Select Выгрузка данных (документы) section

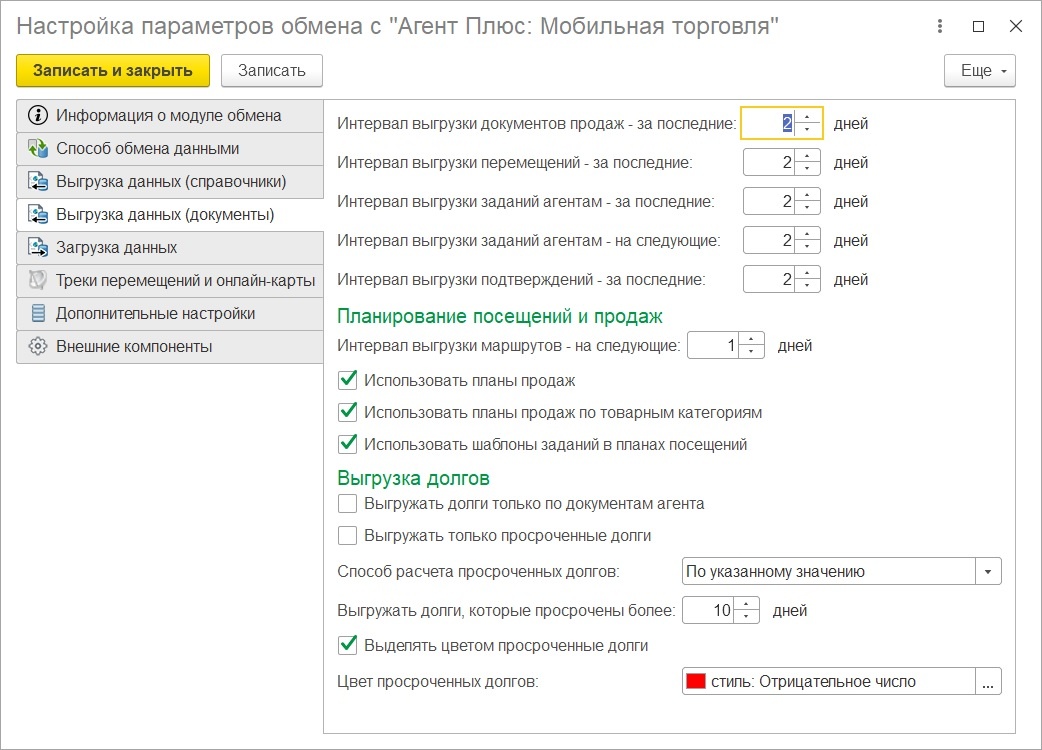pos(170,215)
